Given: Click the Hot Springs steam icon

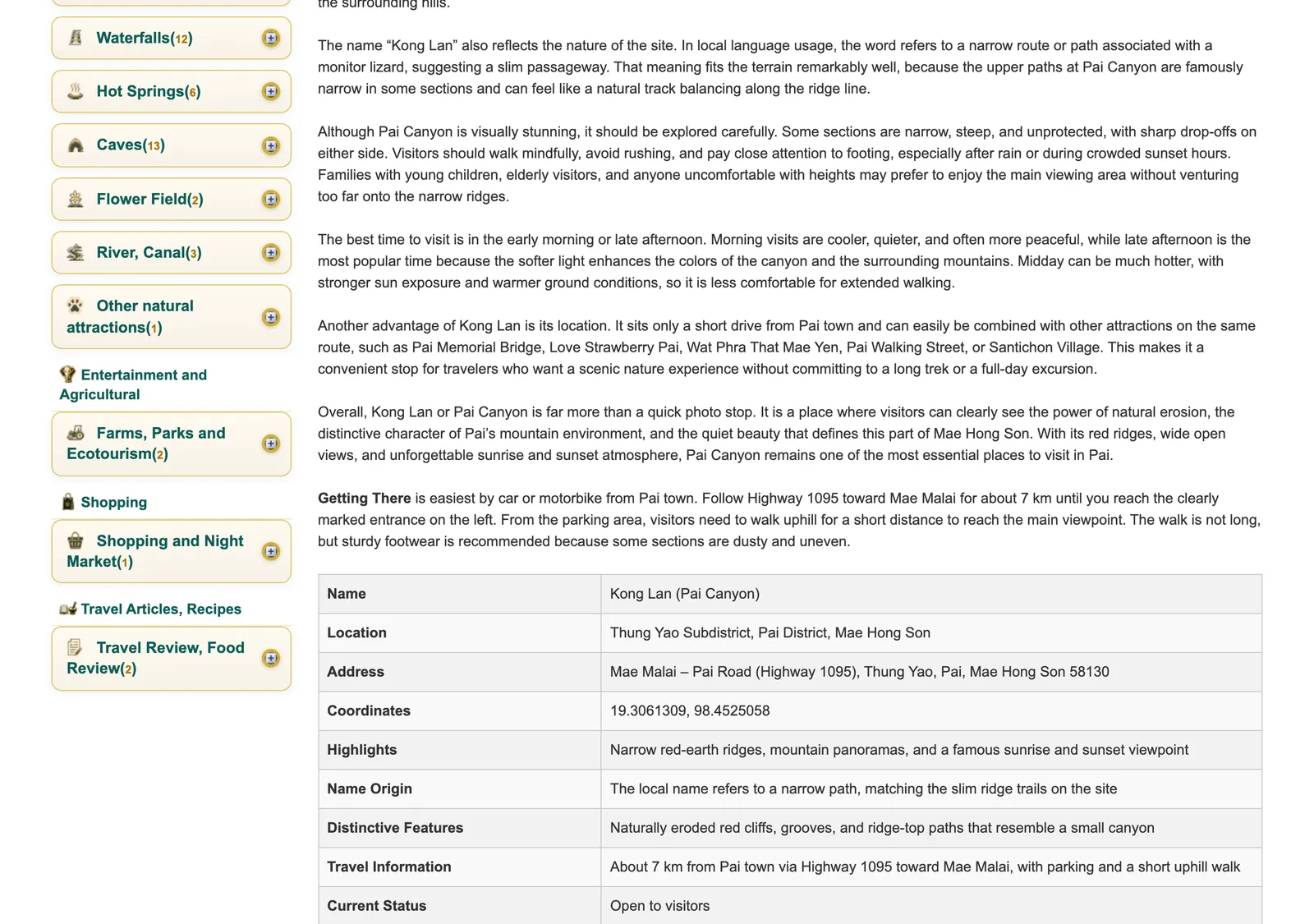Looking at the screenshot, I should click(x=76, y=91).
